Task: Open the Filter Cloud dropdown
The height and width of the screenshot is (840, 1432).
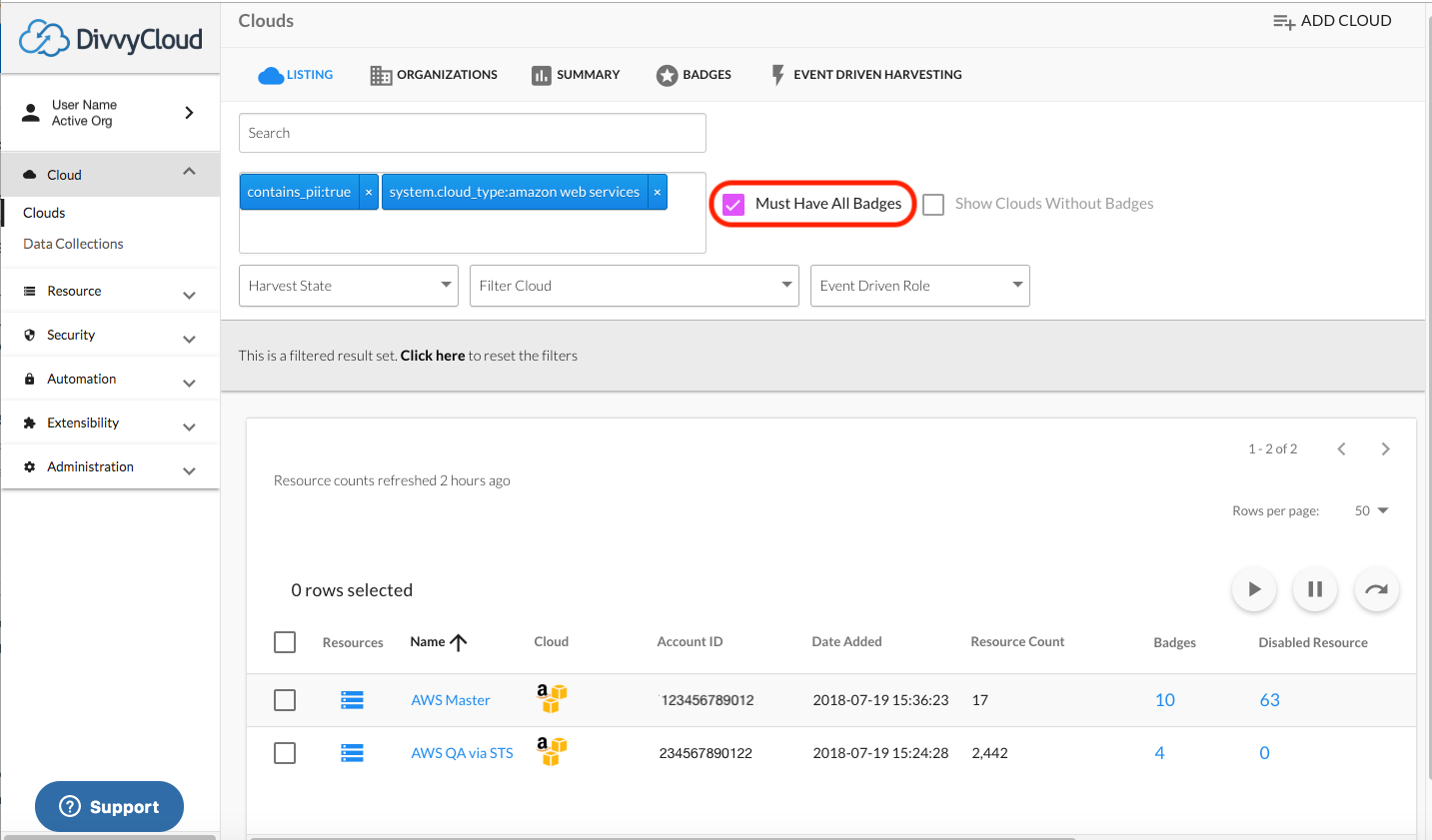Action: [634, 286]
